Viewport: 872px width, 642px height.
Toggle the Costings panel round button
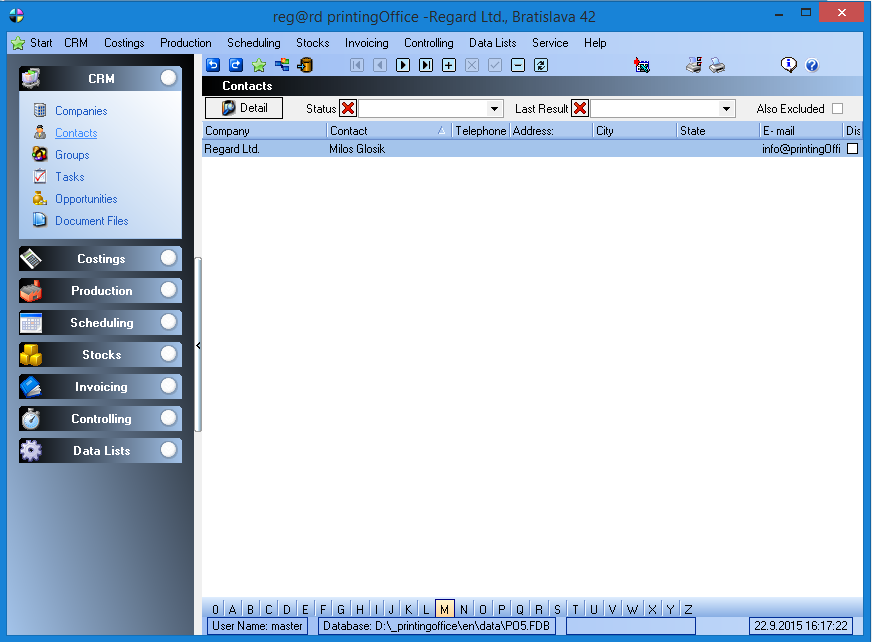pyautogui.click(x=168, y=258)
